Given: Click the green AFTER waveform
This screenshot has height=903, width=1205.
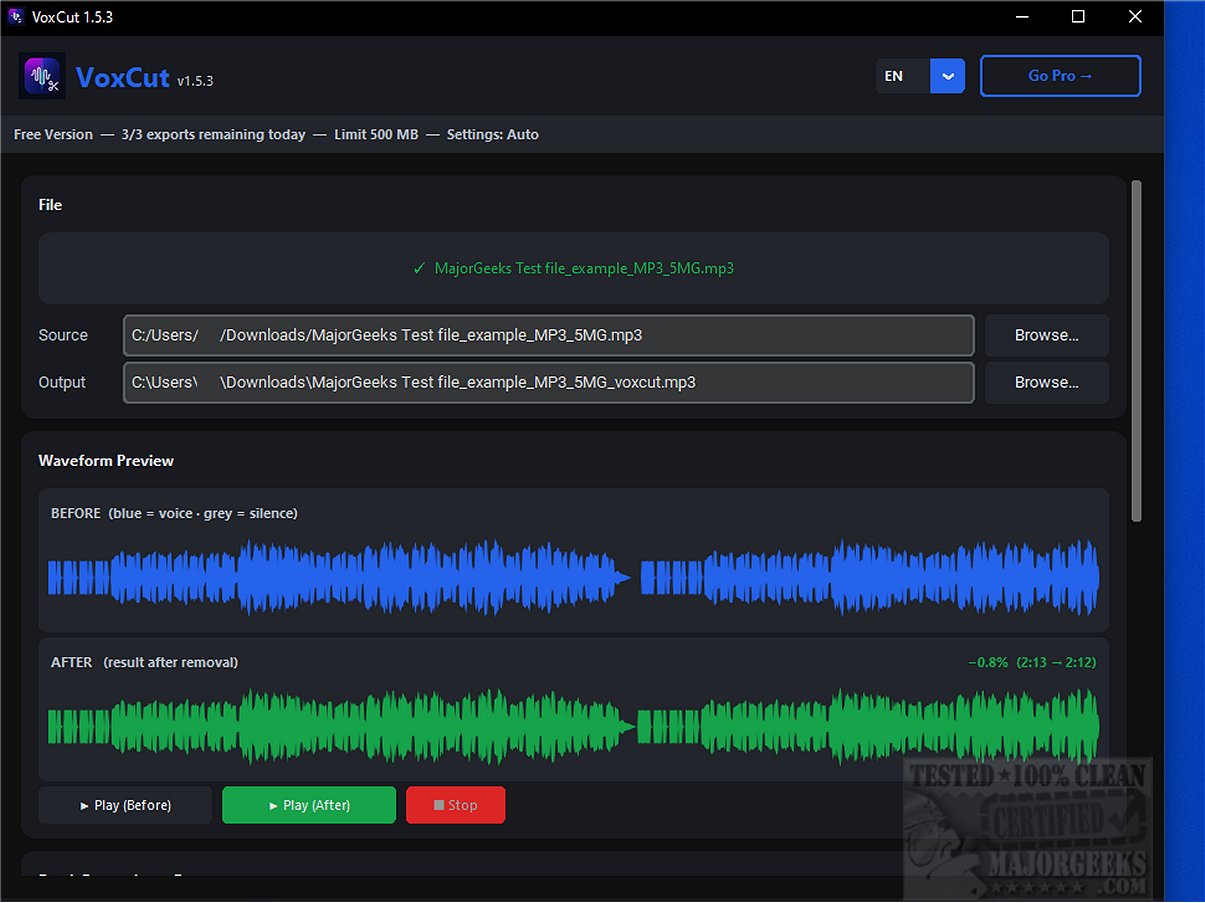Looking at the screenshot, I should (x=573, y=727).
